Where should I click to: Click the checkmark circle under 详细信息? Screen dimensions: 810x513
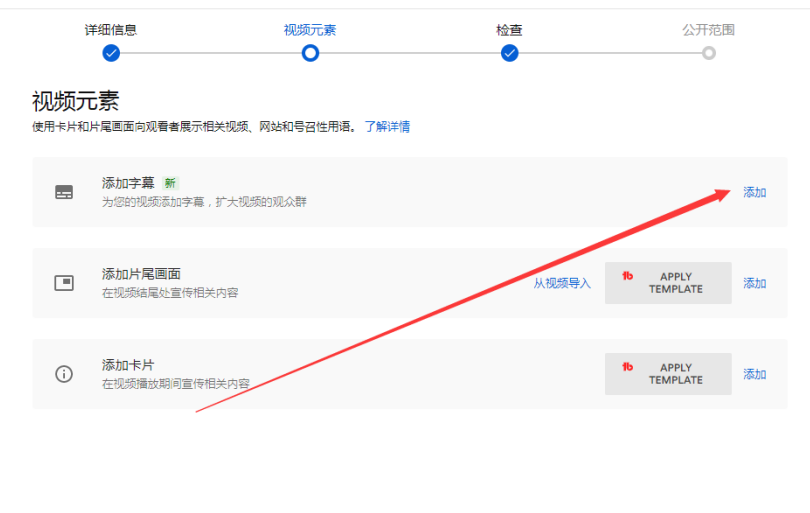point(111,53)
